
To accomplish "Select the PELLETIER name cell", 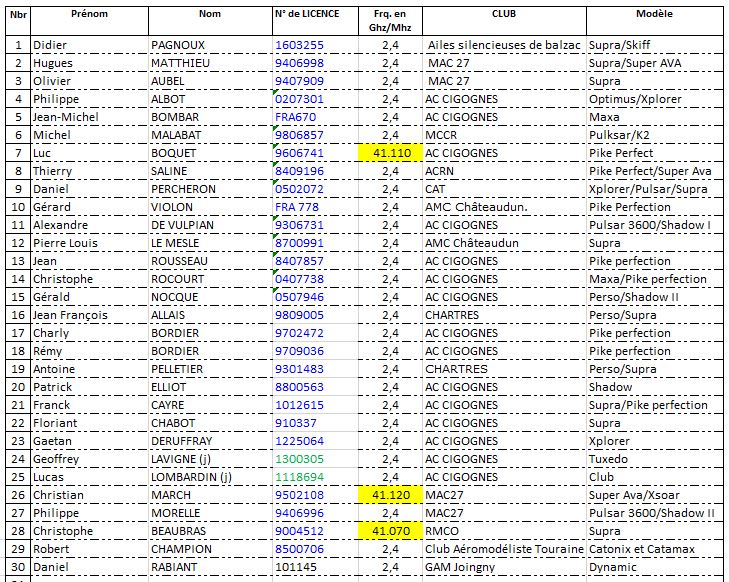I will 210,369.
